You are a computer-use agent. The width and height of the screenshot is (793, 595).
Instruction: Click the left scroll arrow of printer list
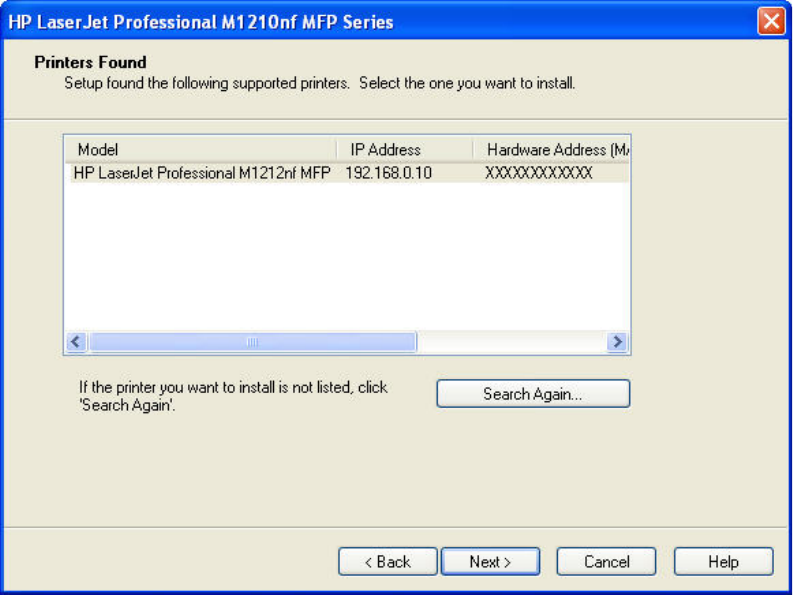[76, 342]
